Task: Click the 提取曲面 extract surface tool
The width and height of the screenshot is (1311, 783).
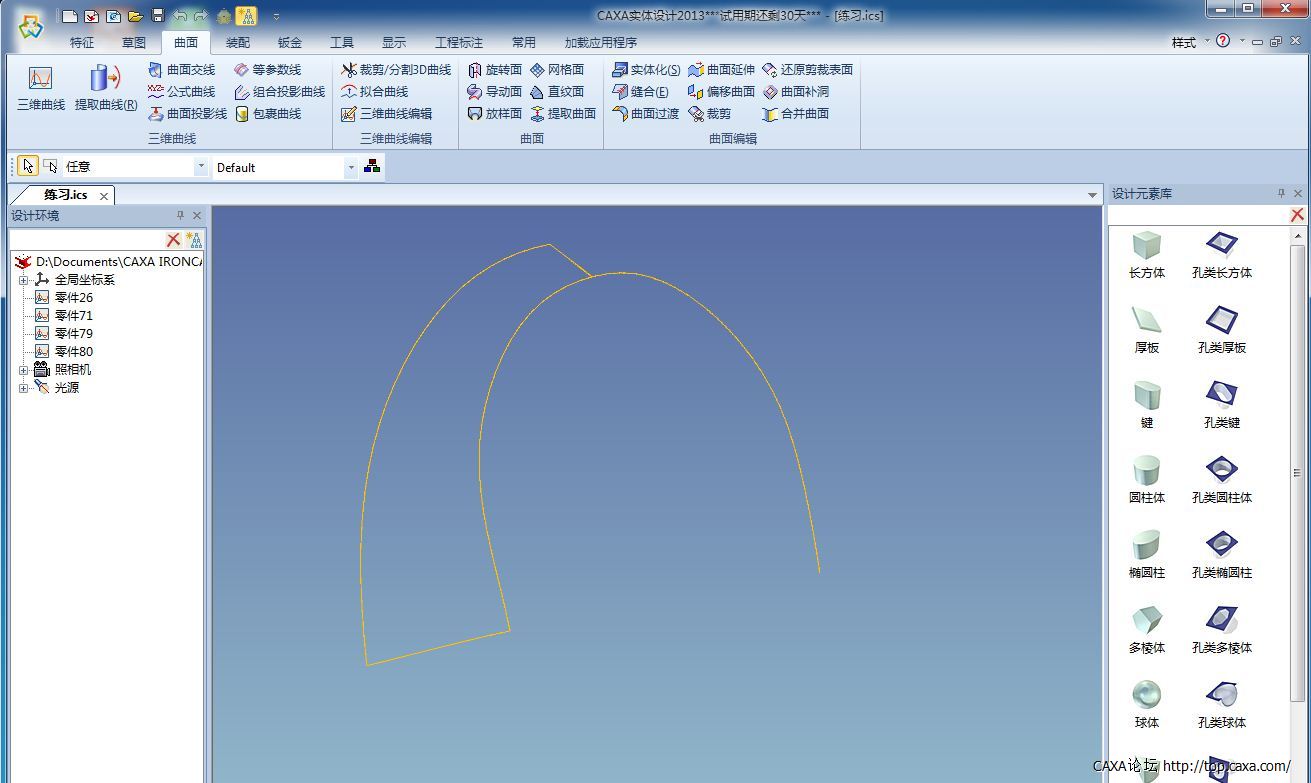Action: tap(563, 114)
